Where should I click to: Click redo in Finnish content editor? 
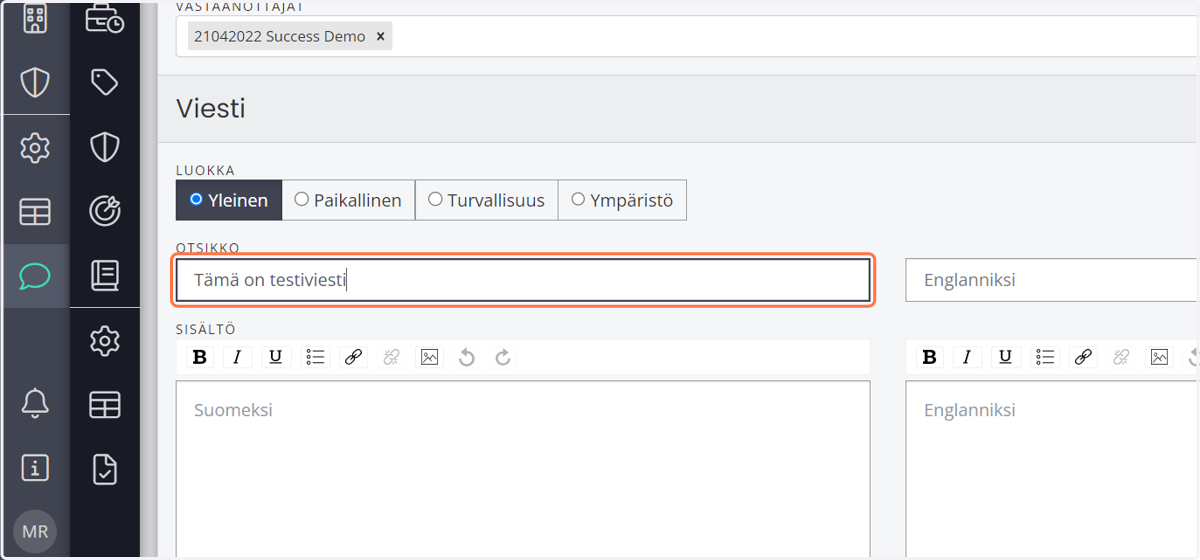(503, 357)
